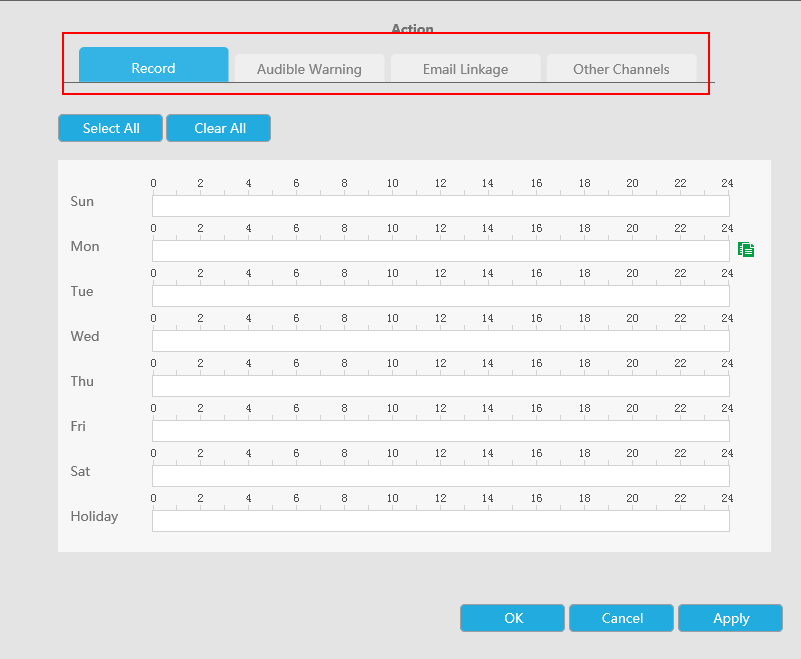Confirm with the OK button

[513, 618]
